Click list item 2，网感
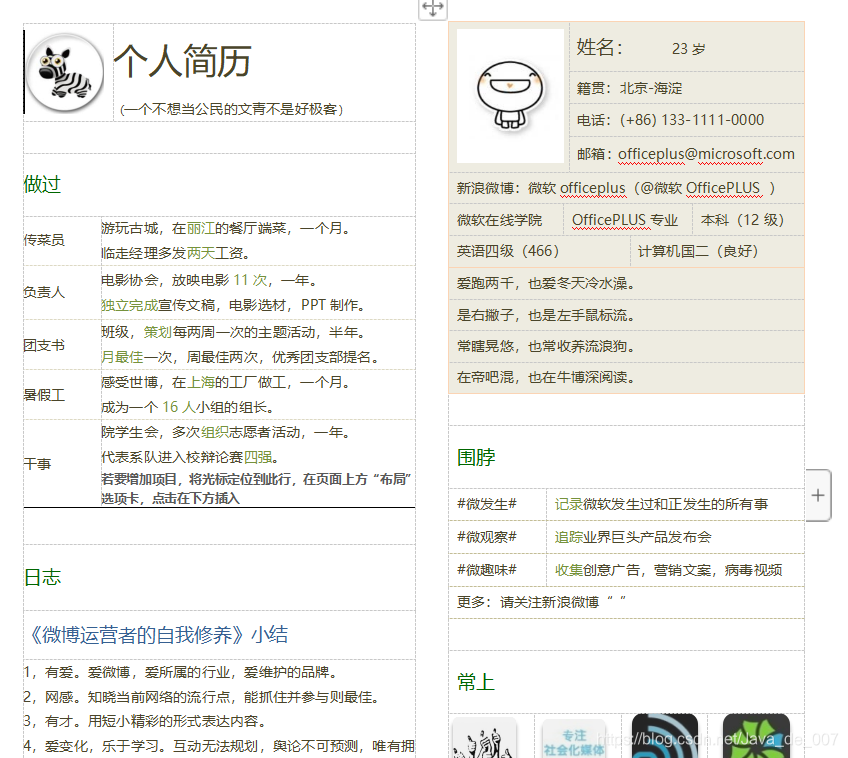 (x=201, y=697)
